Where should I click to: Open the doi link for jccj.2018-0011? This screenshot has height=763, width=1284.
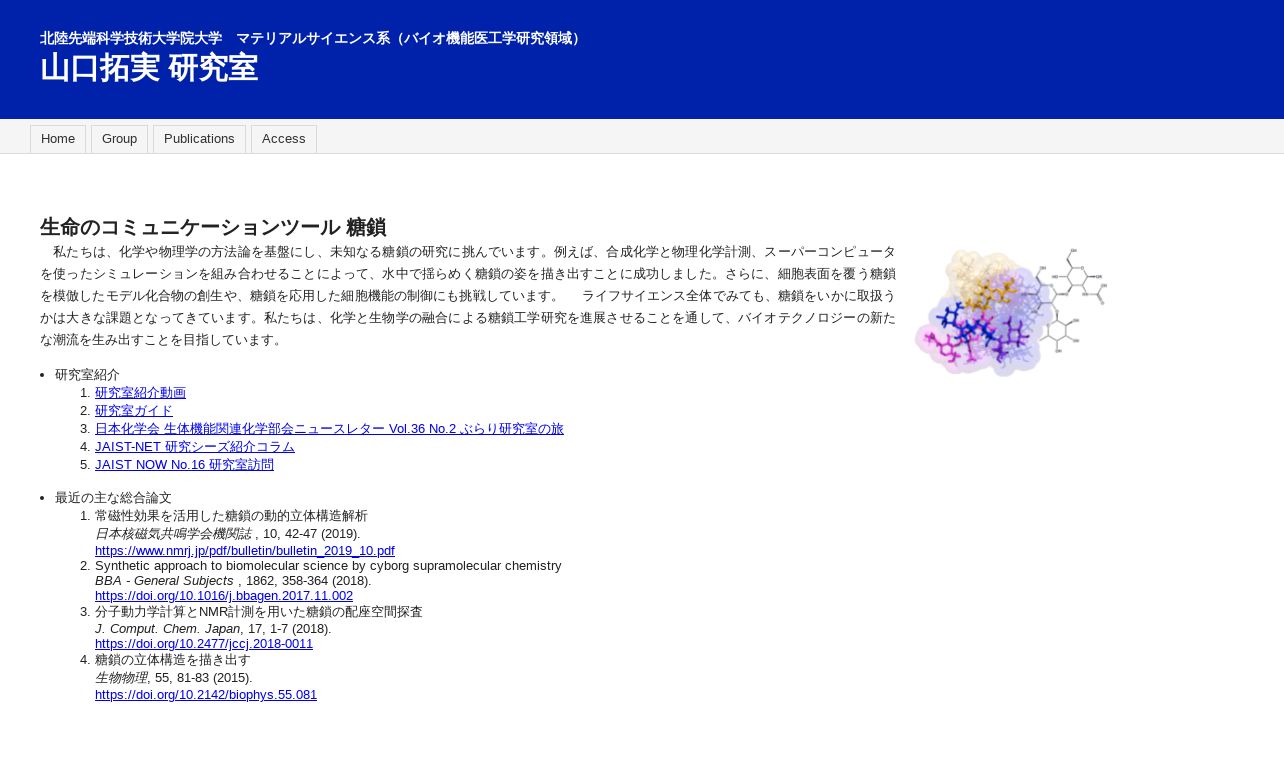click(x=204, y=644)
